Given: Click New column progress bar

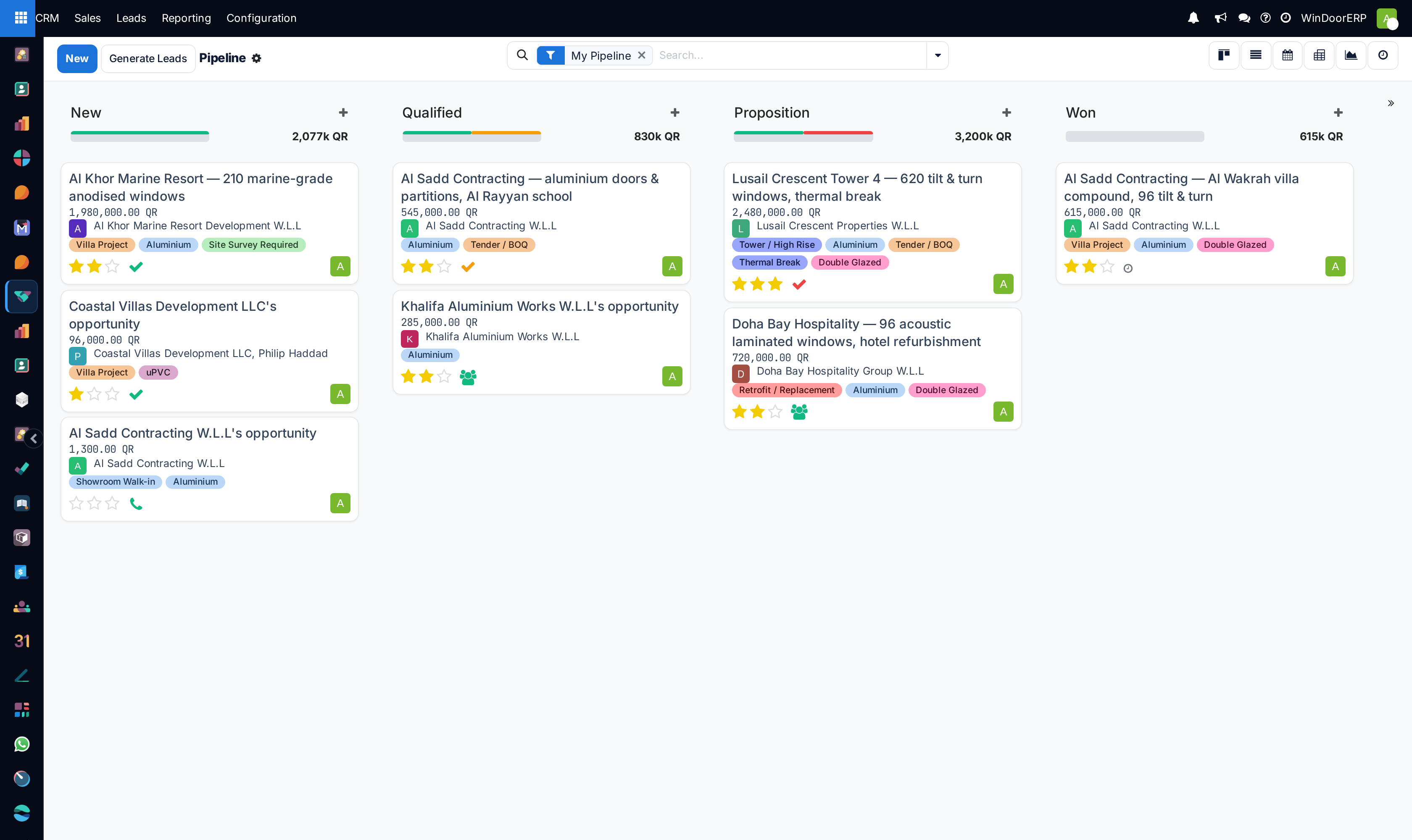Looking at the screenshot, I should coord(140,136).
